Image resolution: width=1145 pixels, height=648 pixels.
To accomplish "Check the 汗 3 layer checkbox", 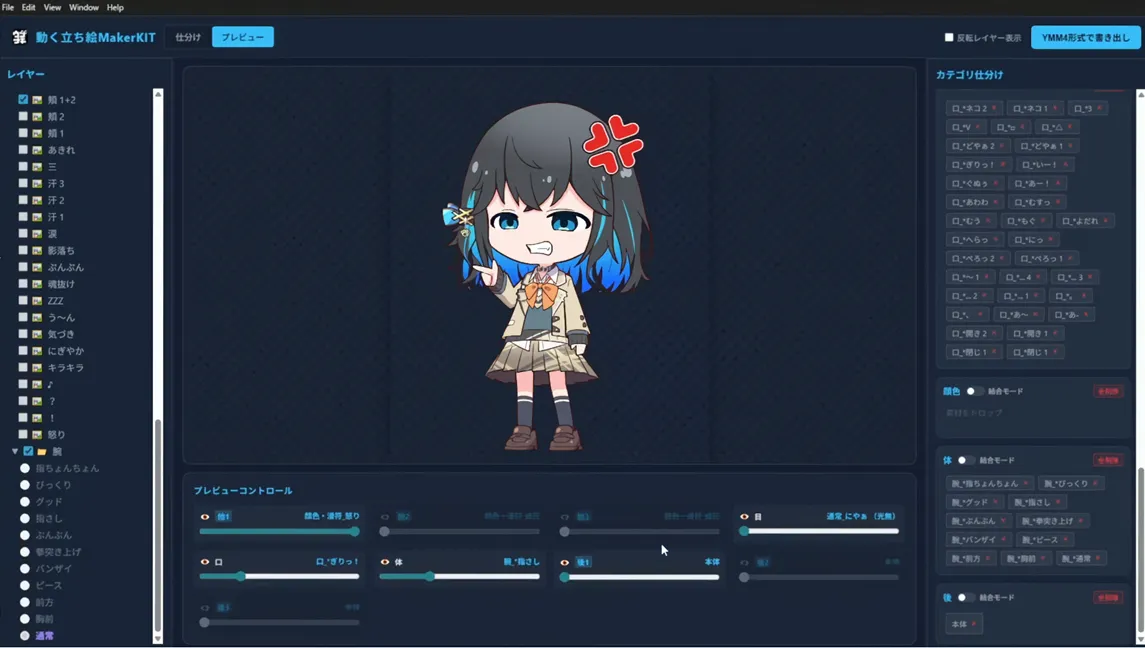I will pyautogui.click(x=23, y=183).
